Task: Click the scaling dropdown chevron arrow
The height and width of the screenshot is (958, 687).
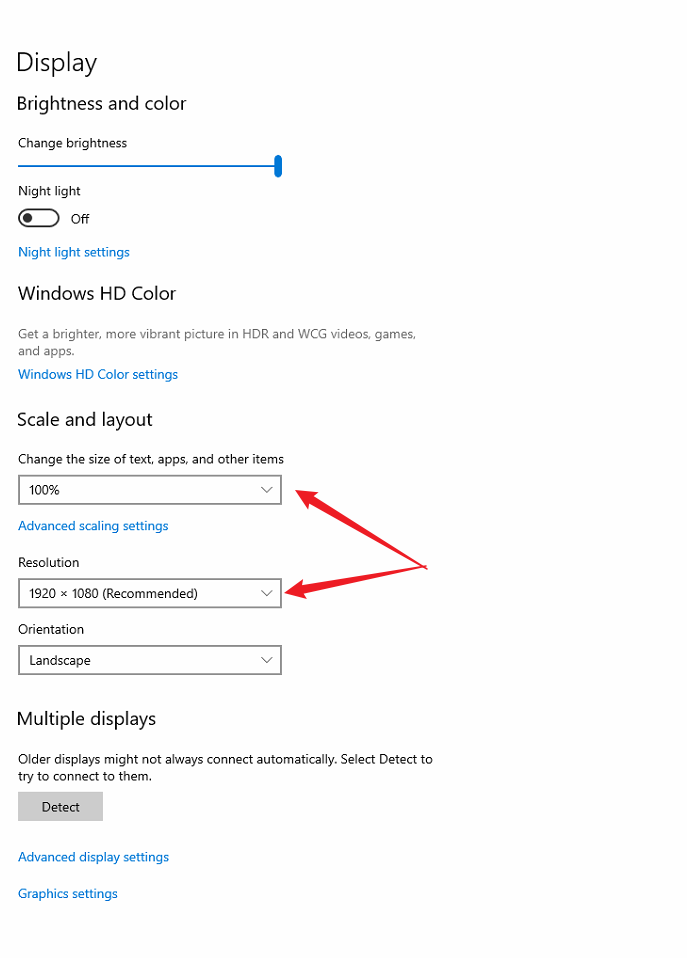Action: [x=266, y=490]
